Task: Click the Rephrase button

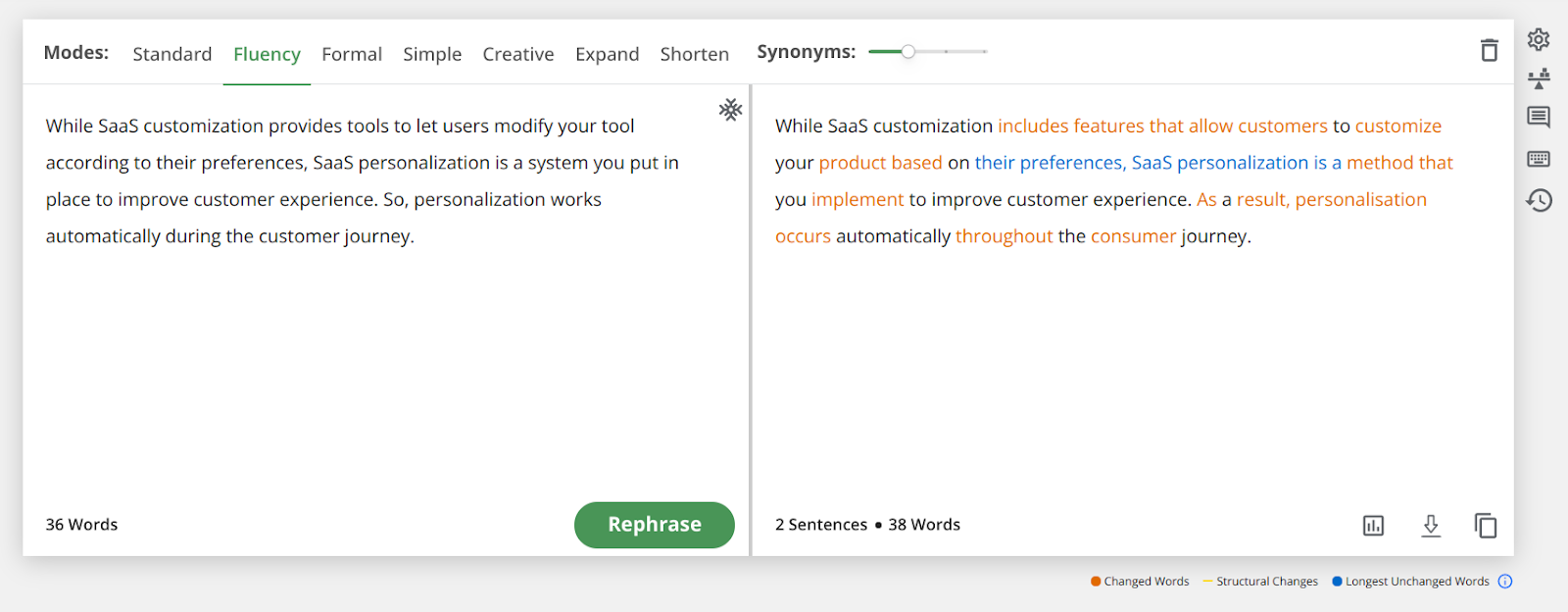Action: tap(655, 525)
